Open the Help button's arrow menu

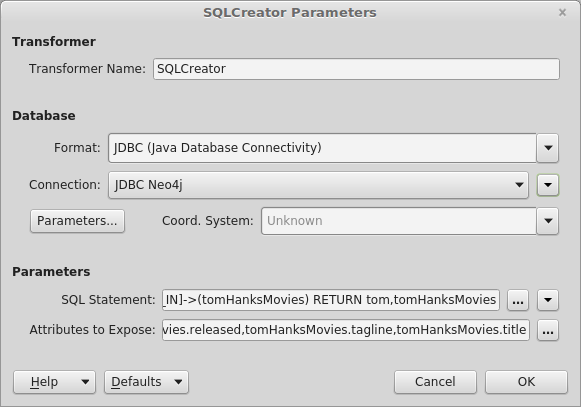point(85,382)
